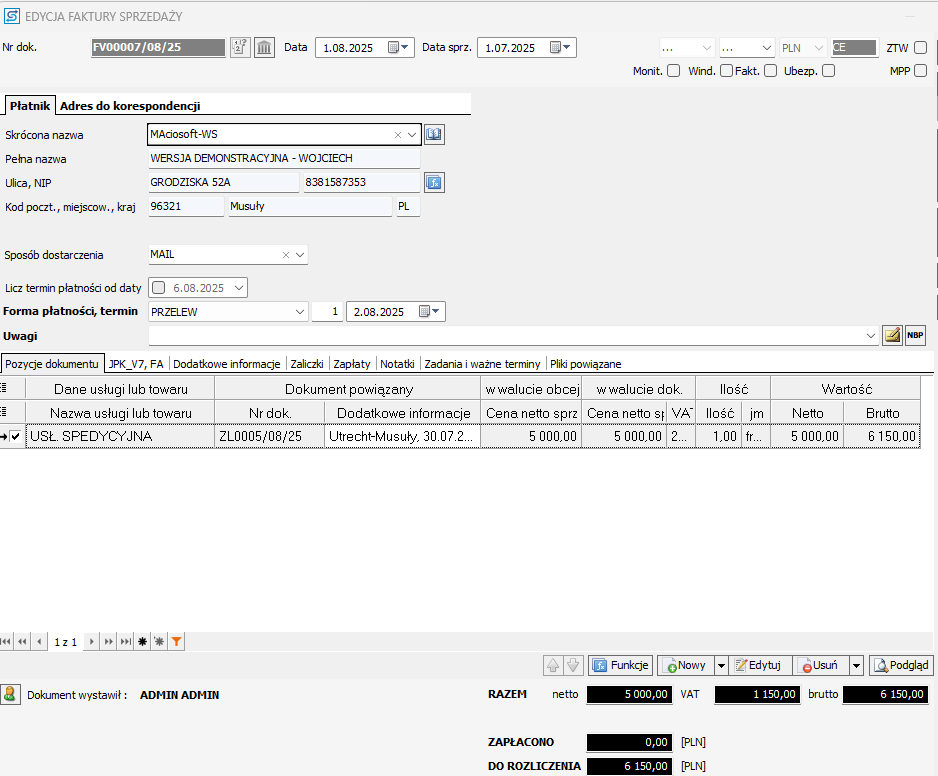938x776 pixels.
Task: Open the Uwagi notes editor icon
Action: (x=892, y=336)
